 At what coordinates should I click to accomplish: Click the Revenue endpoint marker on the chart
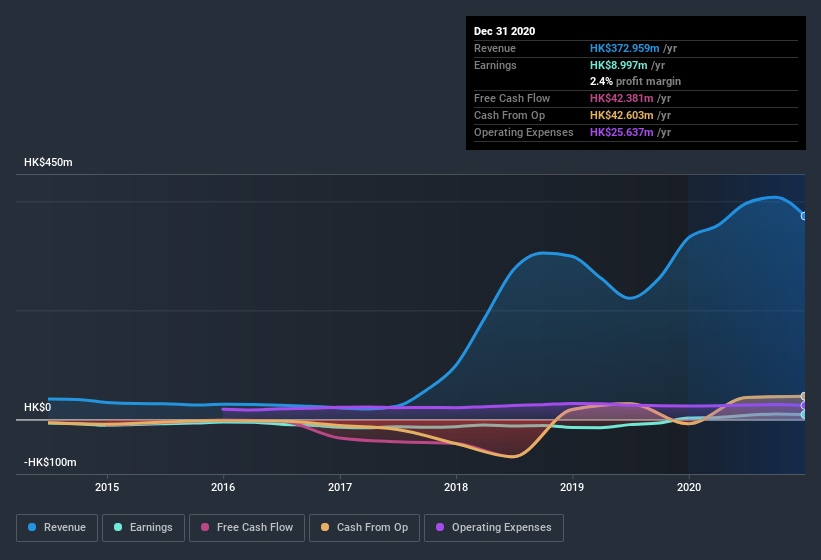804,216
